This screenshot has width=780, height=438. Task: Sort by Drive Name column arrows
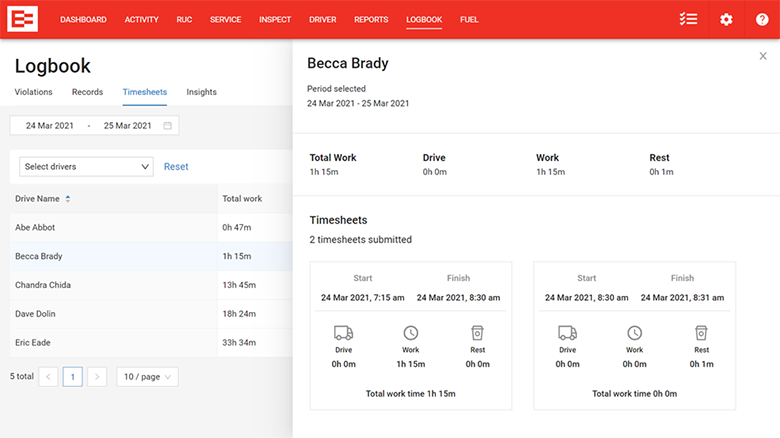[x=68, y=199]
